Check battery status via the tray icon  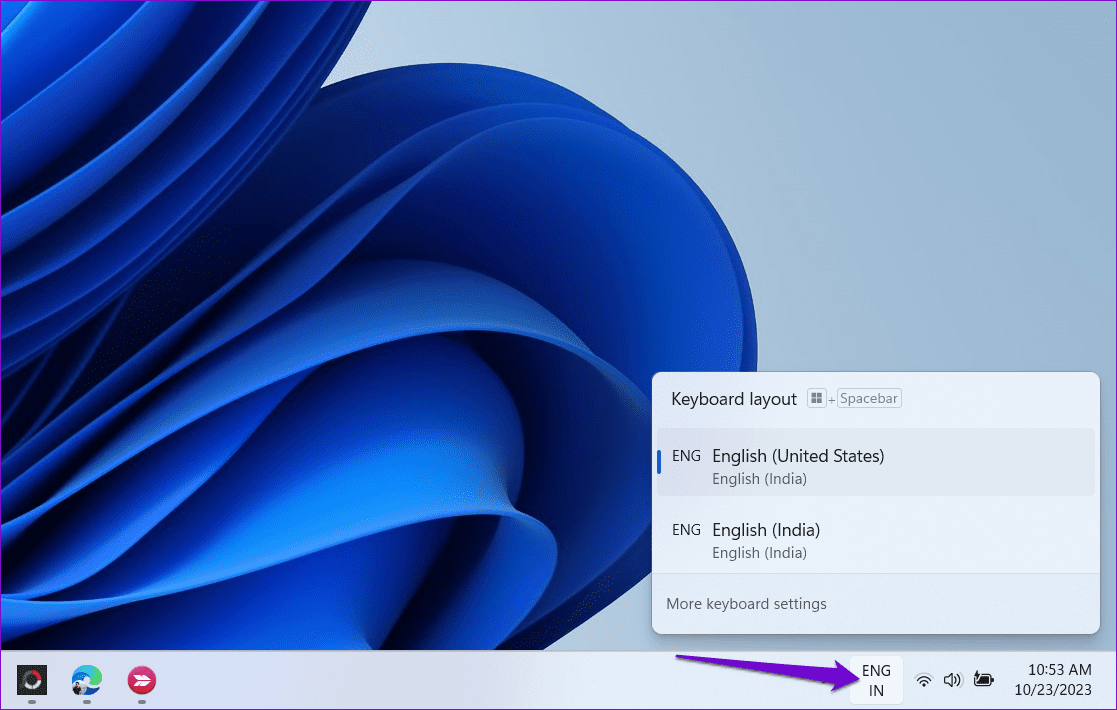983,679
